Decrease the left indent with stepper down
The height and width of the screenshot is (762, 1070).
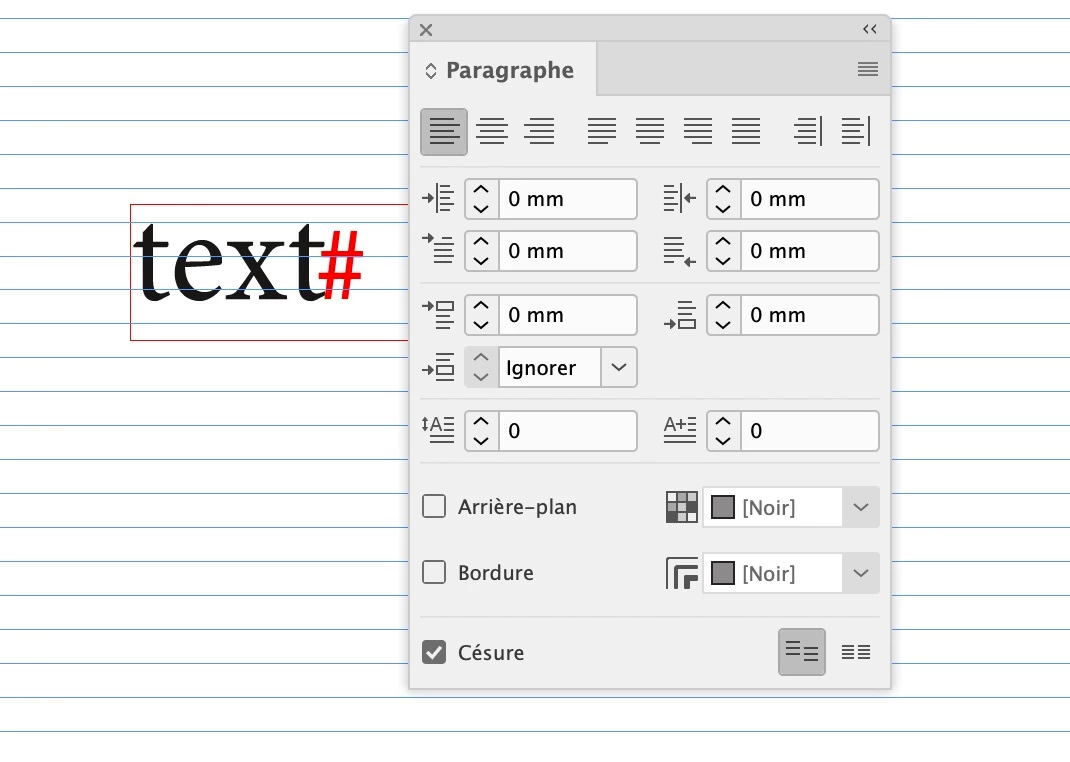coord(481,208)
